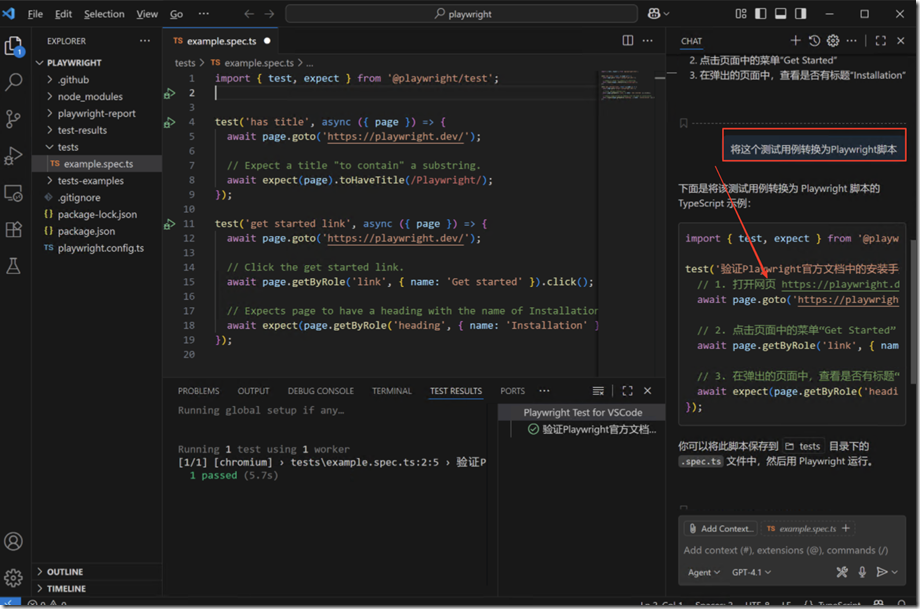
Task: Open the Edit menu
Action: 63,13
